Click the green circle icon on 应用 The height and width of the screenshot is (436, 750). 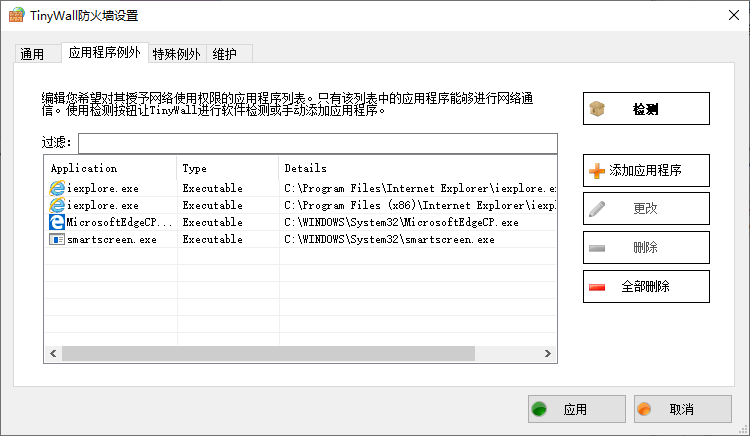(x=539, y=409)
